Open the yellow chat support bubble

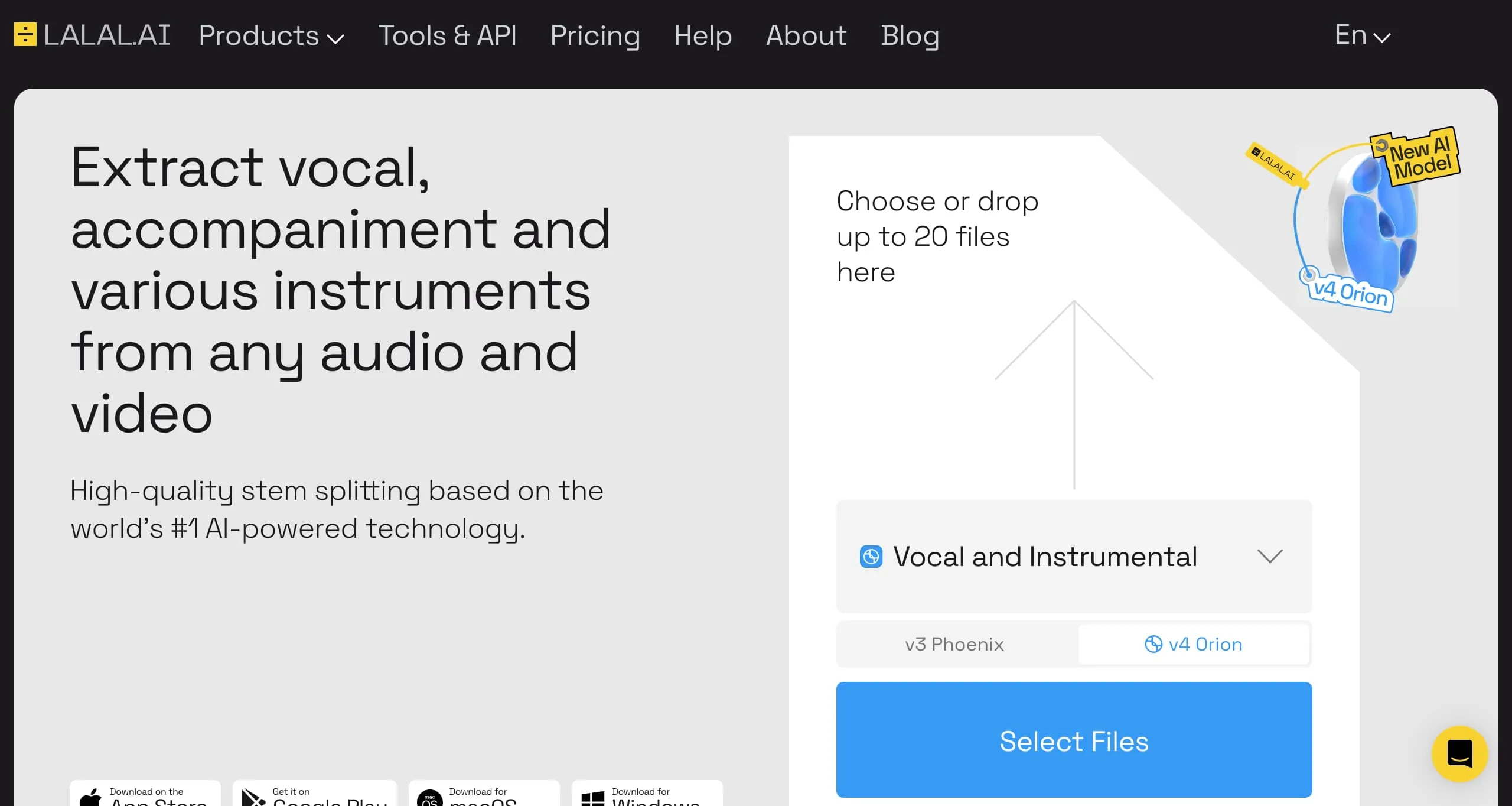(x=1459, y=753)
